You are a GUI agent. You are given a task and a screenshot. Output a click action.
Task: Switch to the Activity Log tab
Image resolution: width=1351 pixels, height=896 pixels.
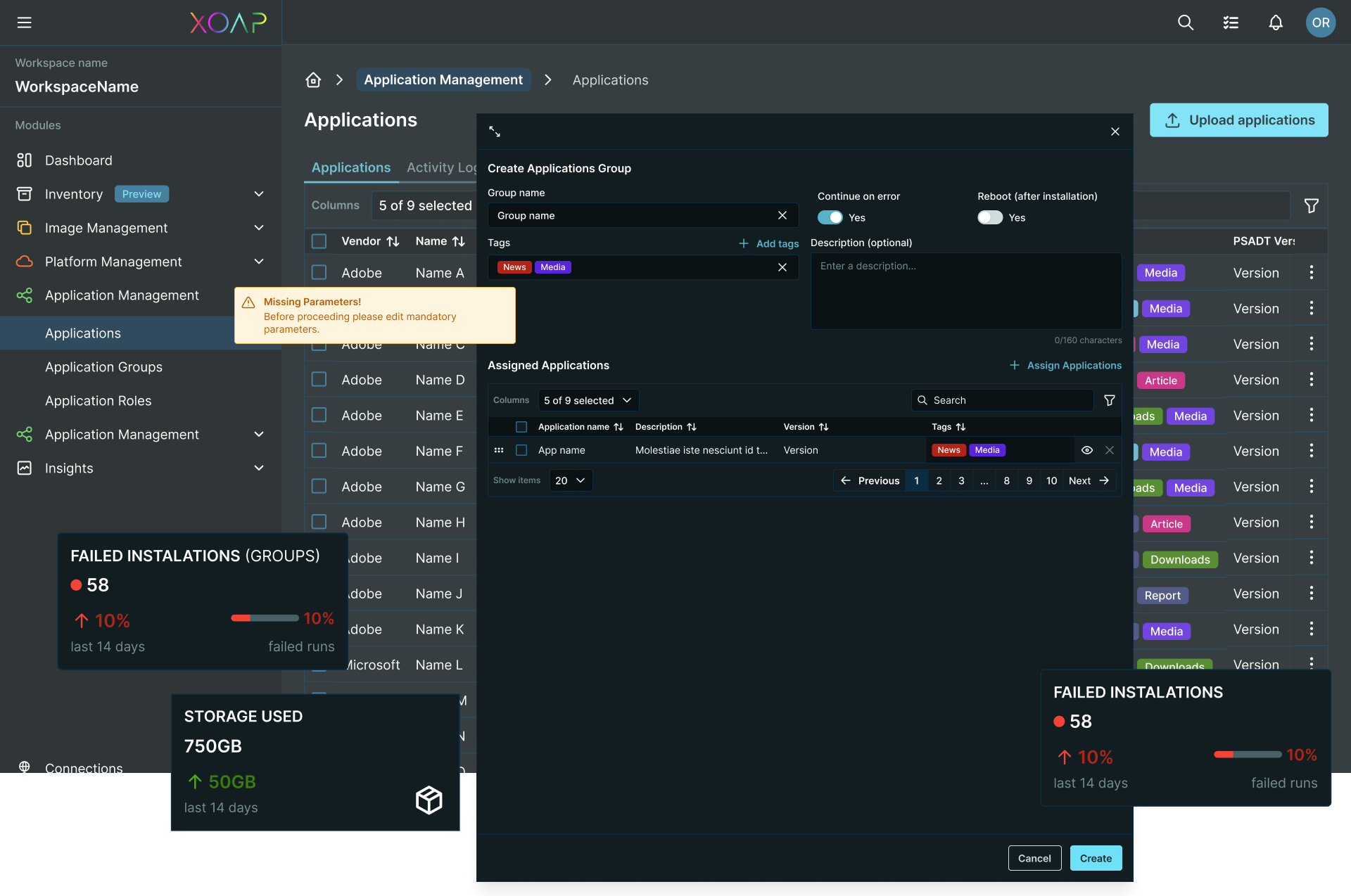pyautogui.click(x=442, y=167)
